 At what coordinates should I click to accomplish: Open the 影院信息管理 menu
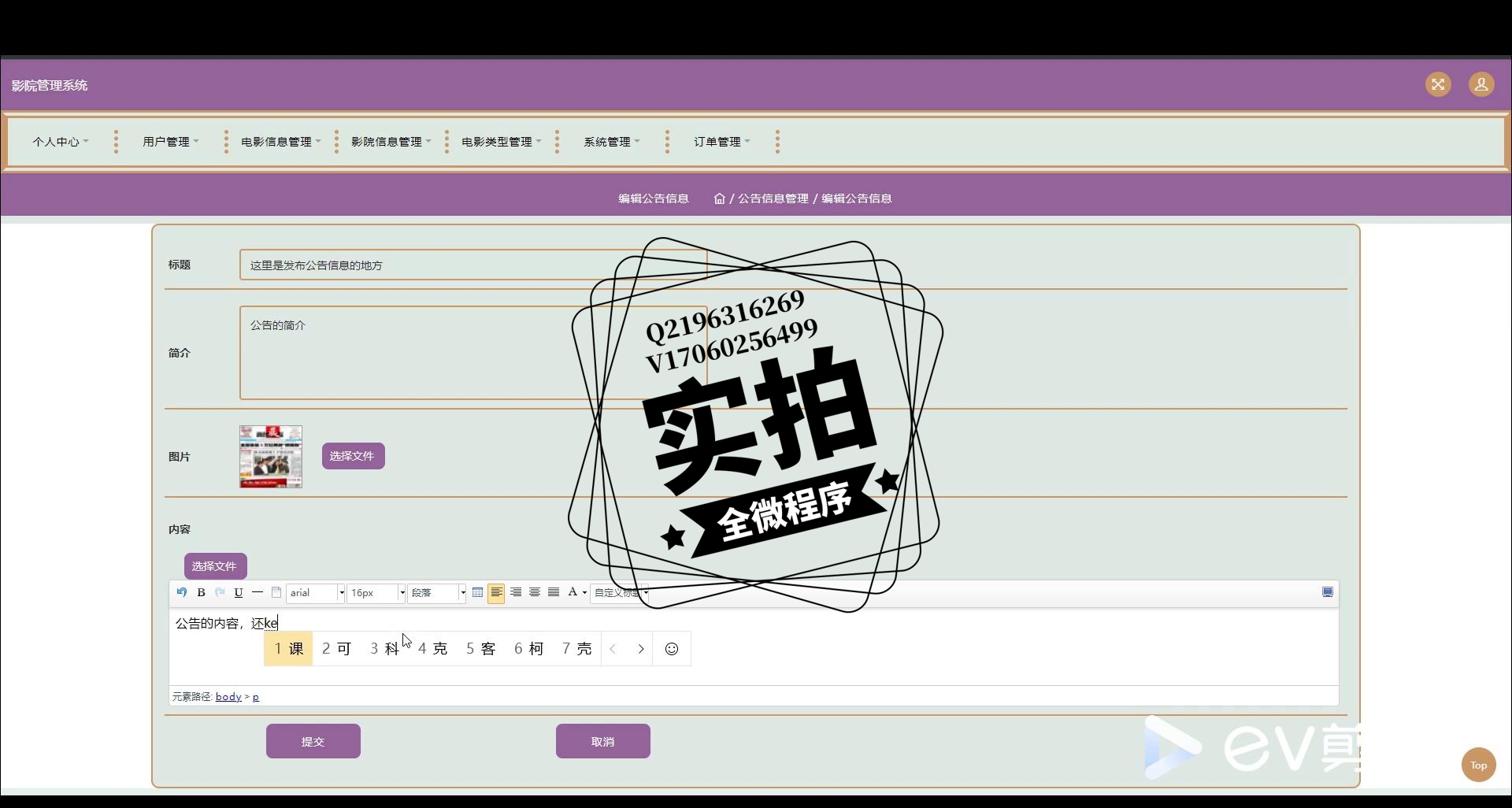[391, 142]
